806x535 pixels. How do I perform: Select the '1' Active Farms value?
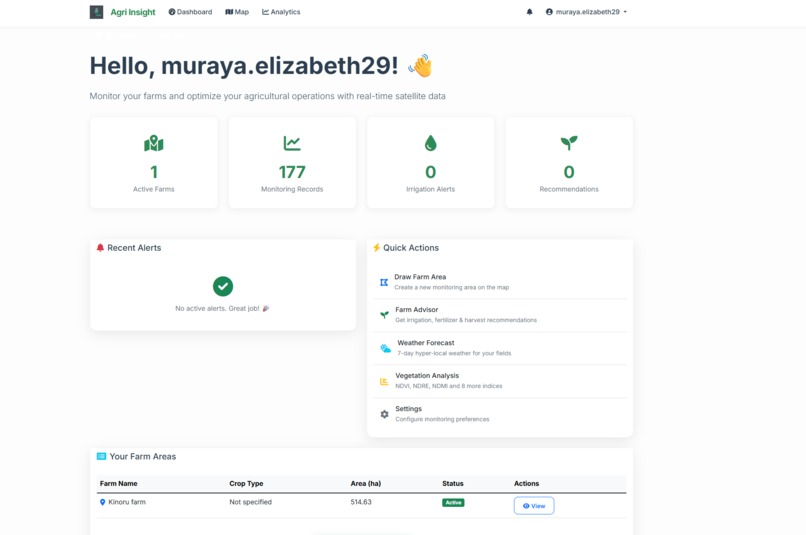(x=154, y=172)
